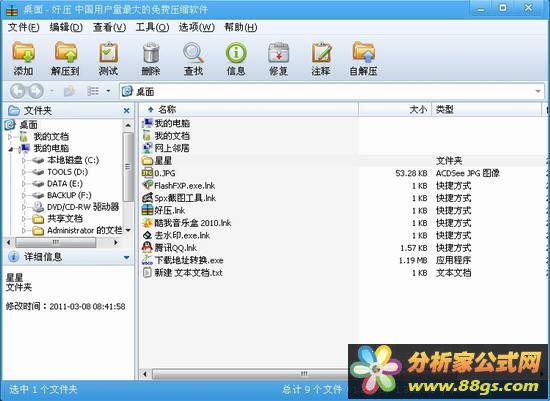The height and width of the screenshot is (401, 550).
Task: Click the up-folder icon in navigation bar
Action: [69, 92]
